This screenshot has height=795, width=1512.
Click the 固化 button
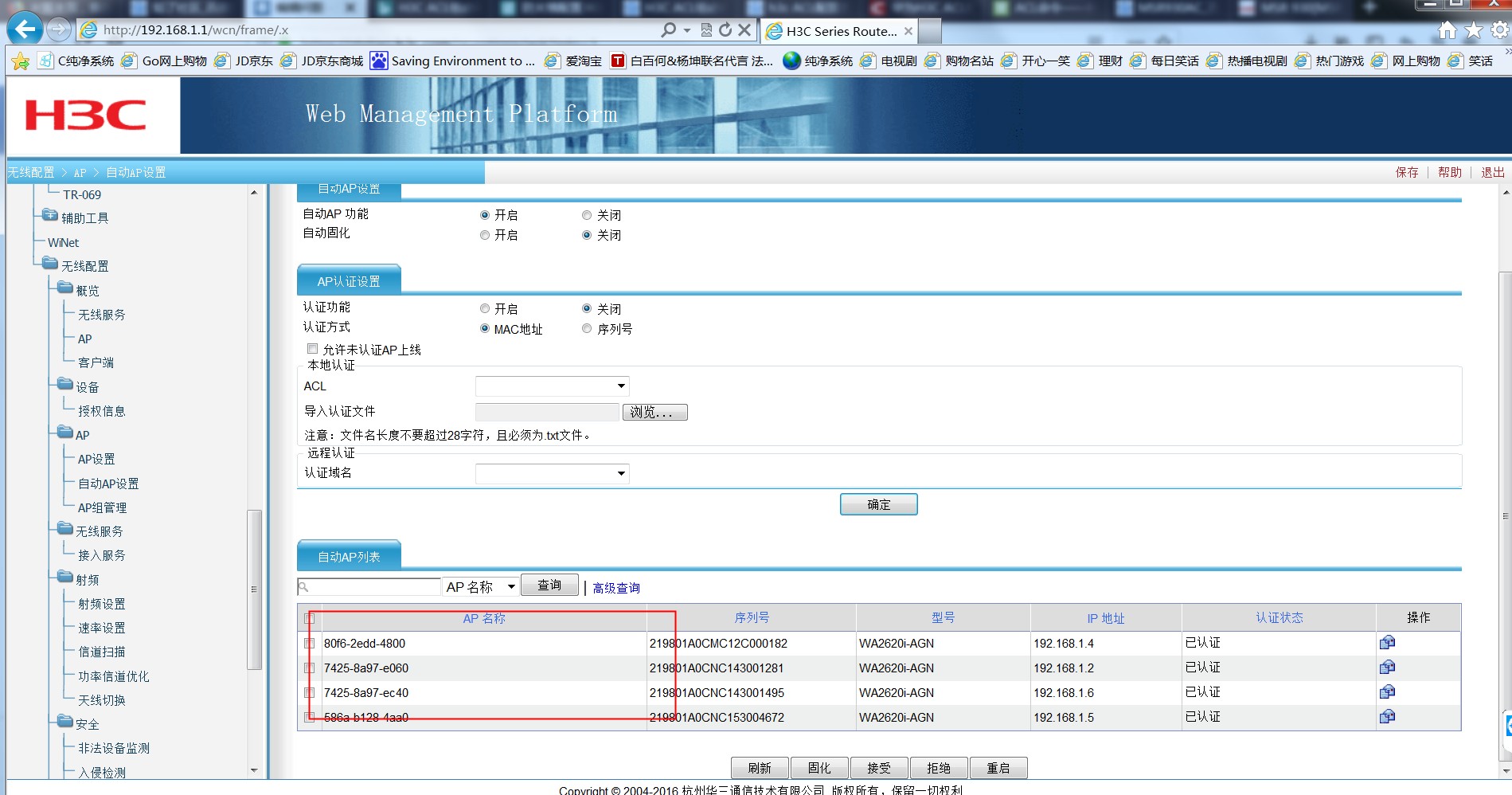(819, 768)
